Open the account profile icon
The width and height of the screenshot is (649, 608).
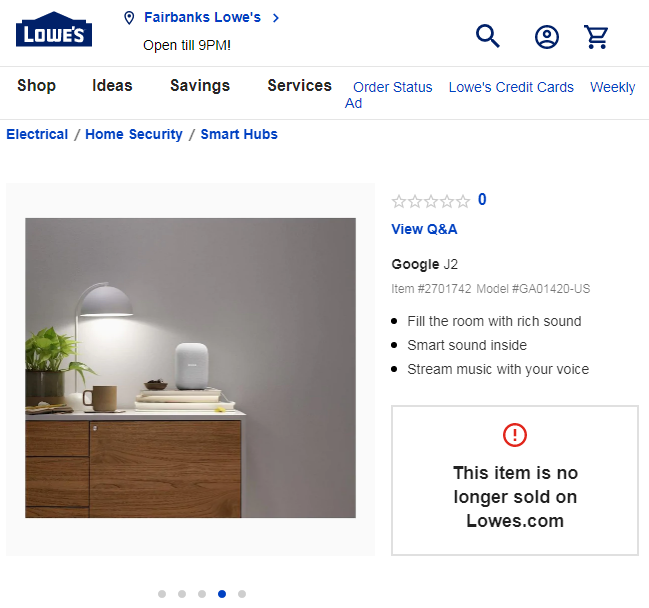[x=547, y=37]
